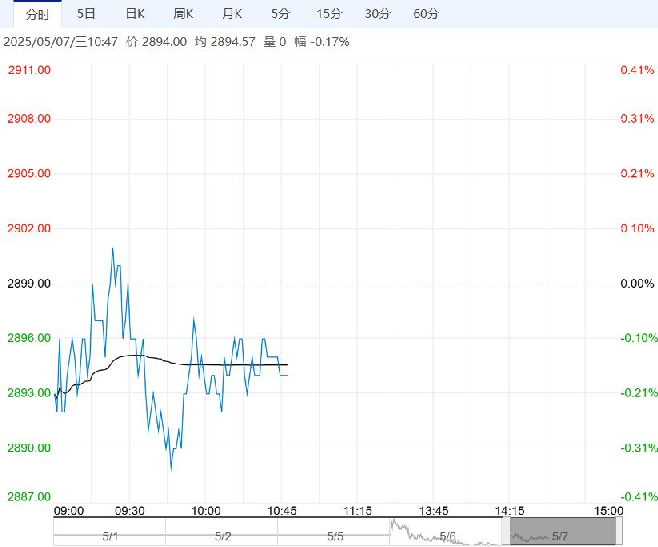Click the left handle of the range selector
Image resolution: width=658 pixels, height=547 pixels.
[x=506, y=532]
